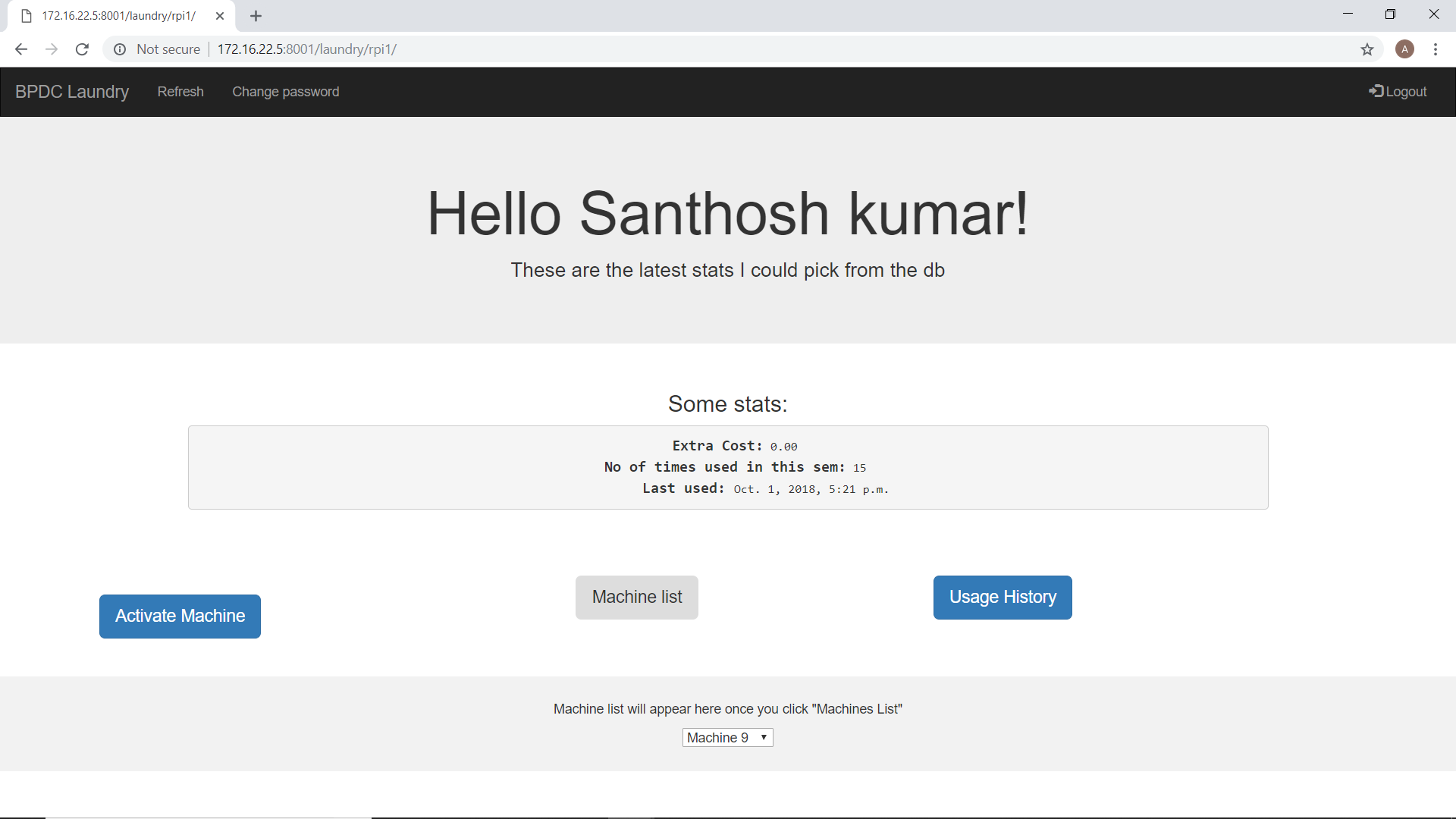Viewport: 1456px width, 819px height.
Task: Open the Usage History button
Action: tap(1002, 598)
